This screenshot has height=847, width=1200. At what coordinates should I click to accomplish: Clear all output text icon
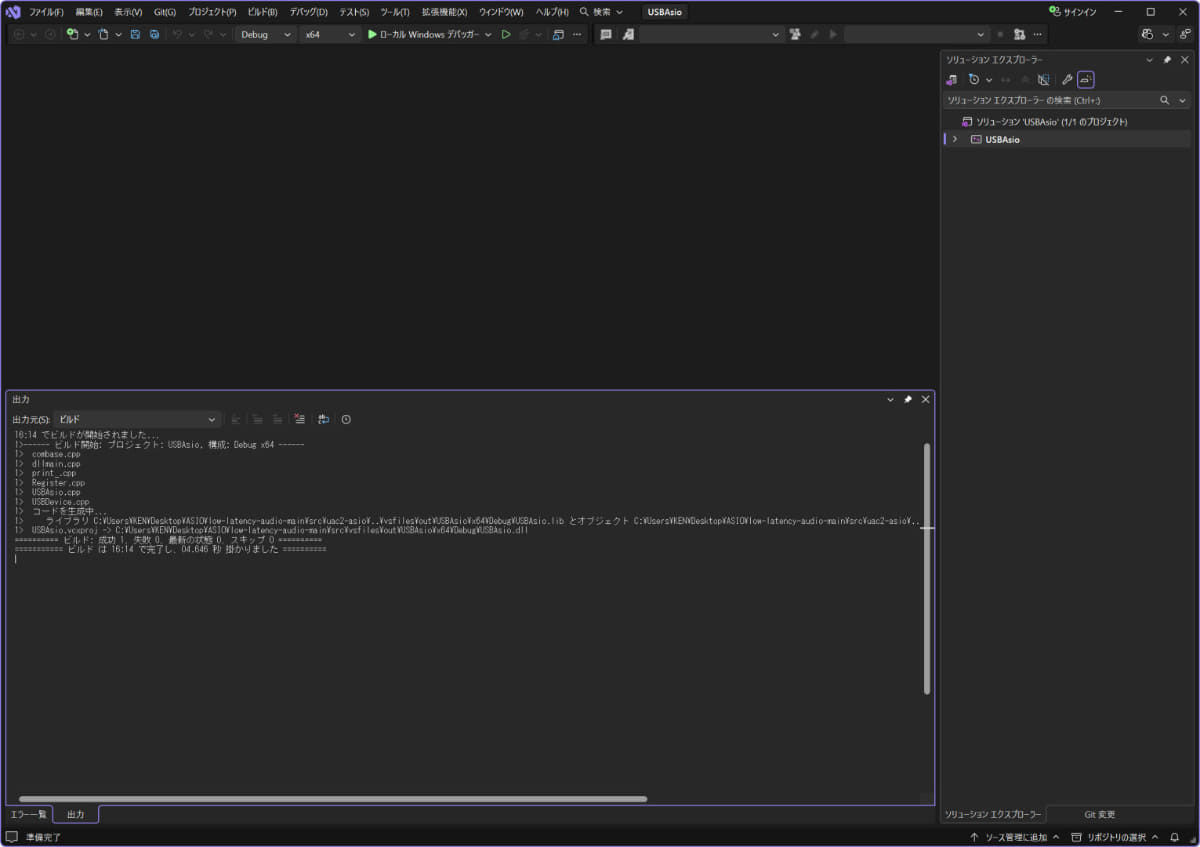[299, 419]
